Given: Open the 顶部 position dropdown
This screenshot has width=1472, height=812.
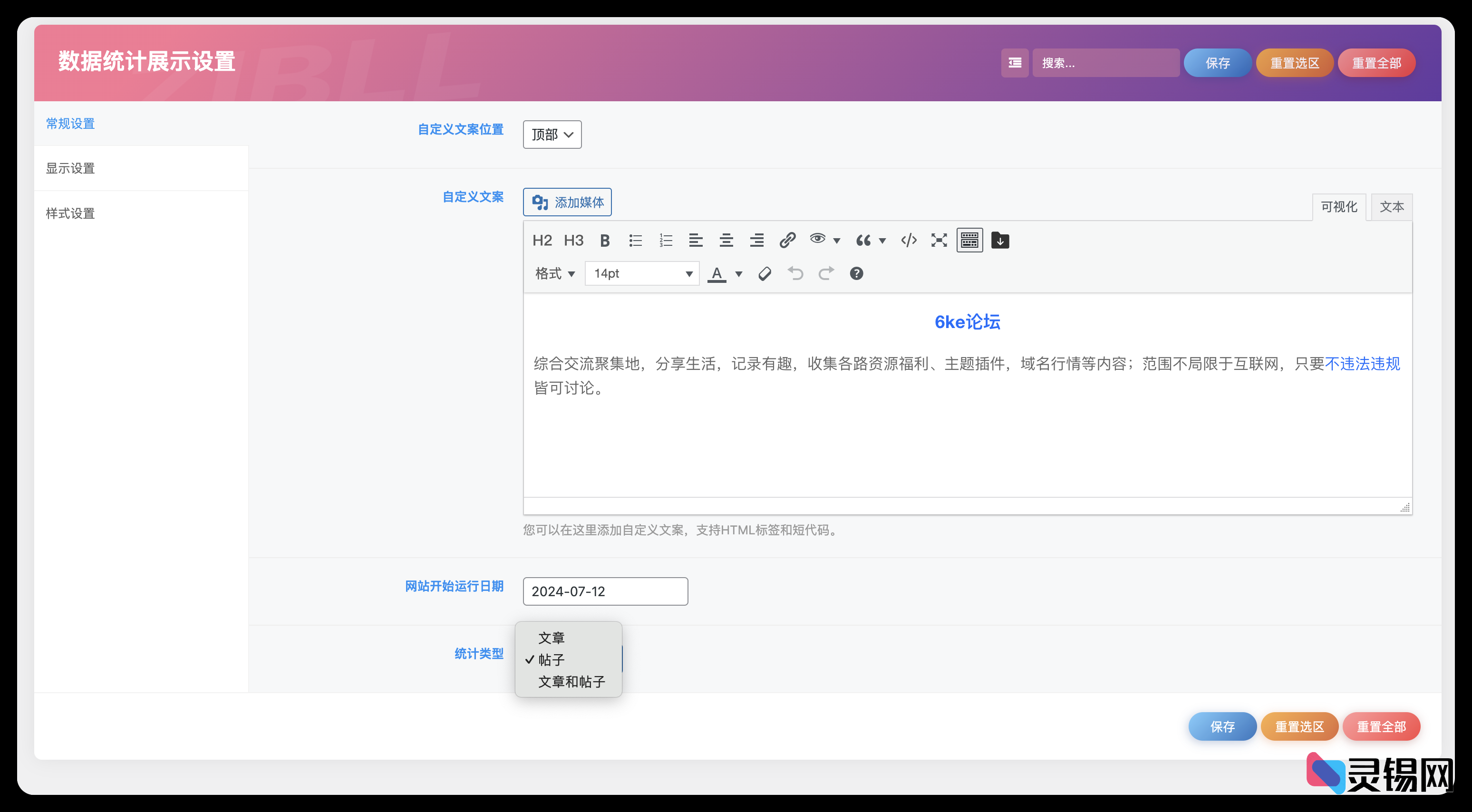Looking at the screenshot, I should [552, 135].
